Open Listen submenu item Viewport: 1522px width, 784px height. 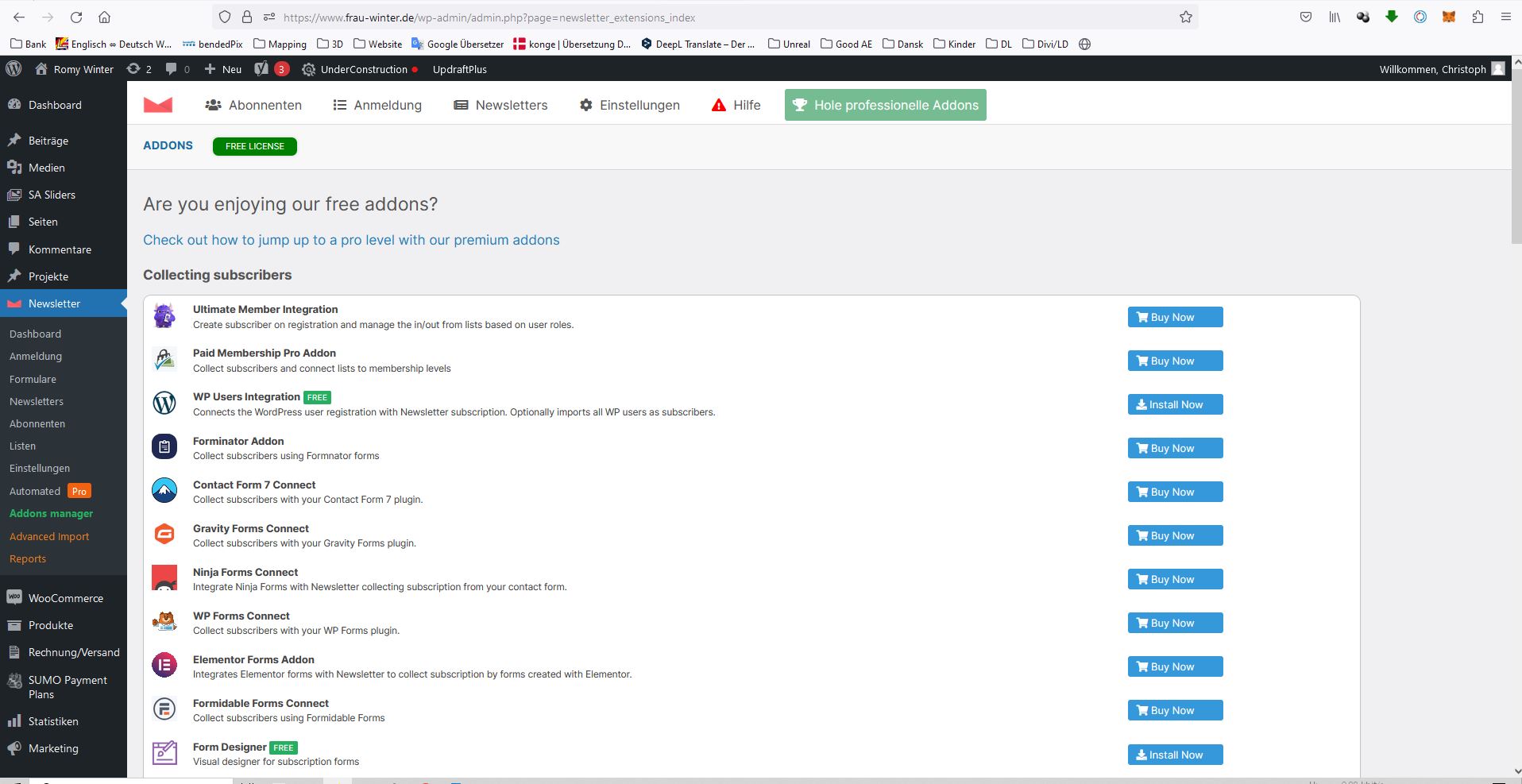(22, 446)
